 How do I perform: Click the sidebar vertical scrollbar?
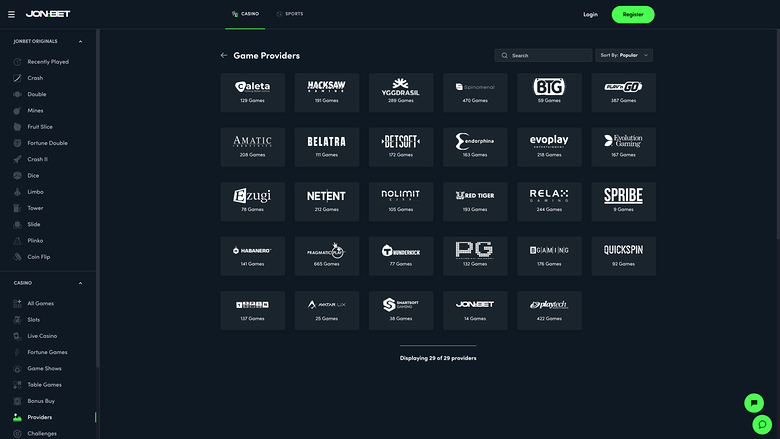[x=98, y=199]
